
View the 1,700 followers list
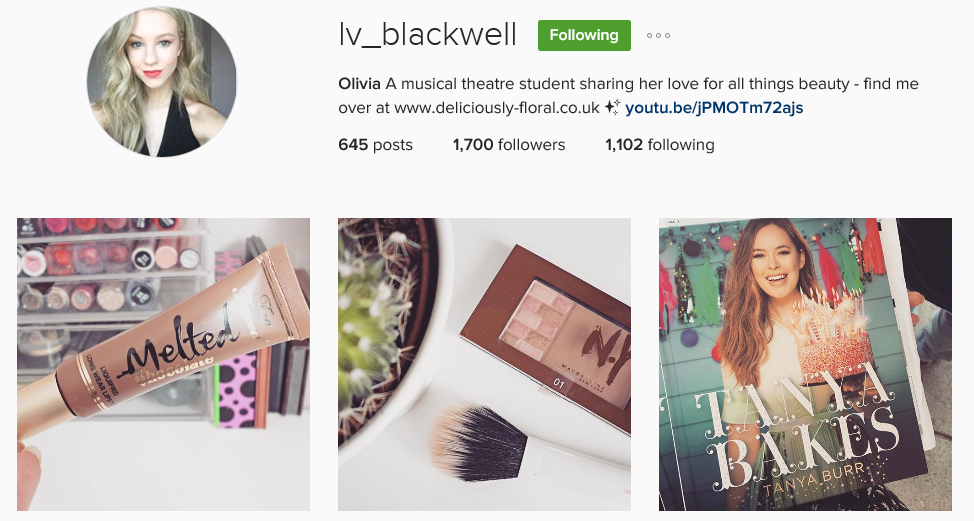(x=509, y=145)
